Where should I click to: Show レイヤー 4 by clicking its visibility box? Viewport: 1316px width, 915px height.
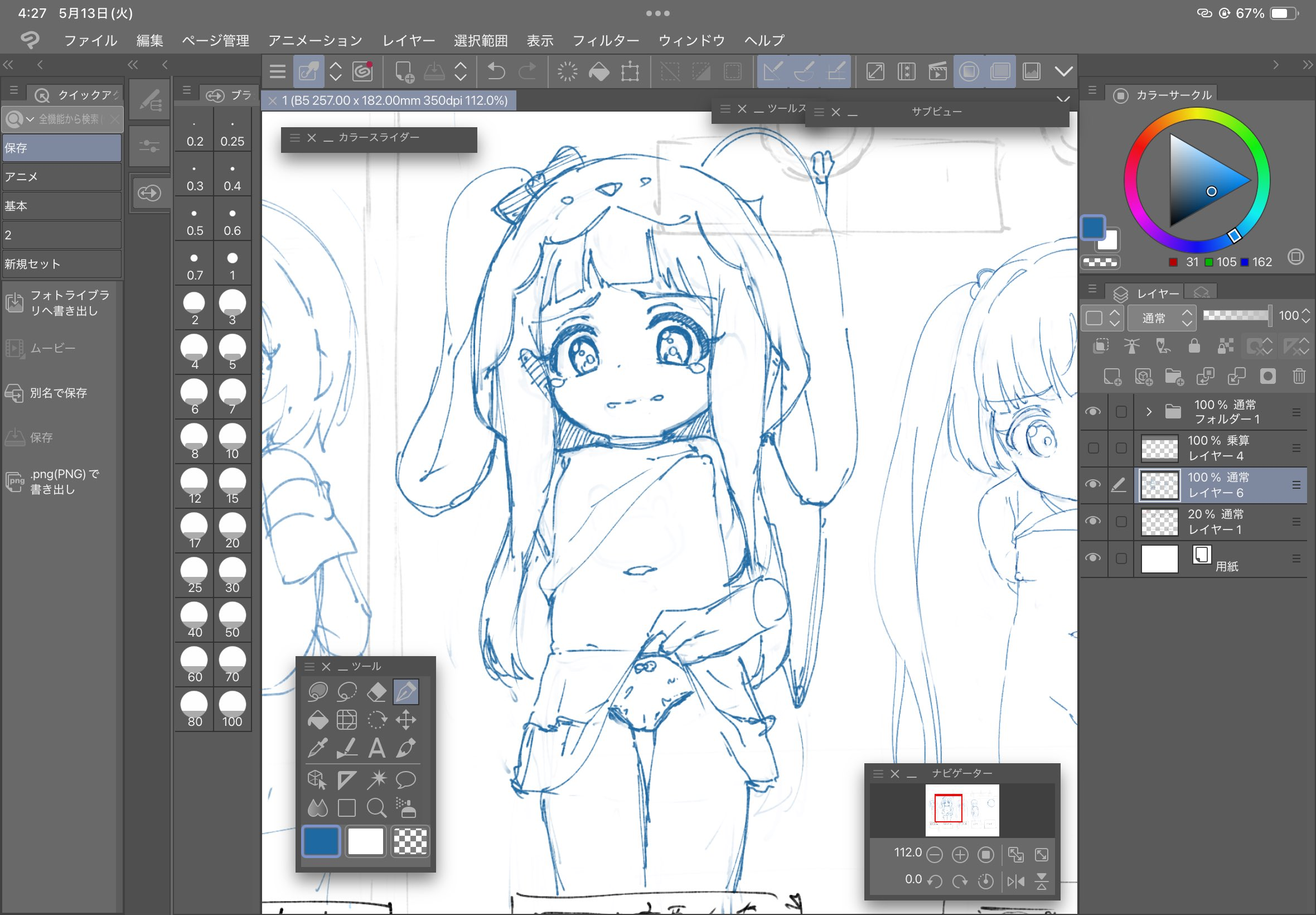tap(1093, 449)
